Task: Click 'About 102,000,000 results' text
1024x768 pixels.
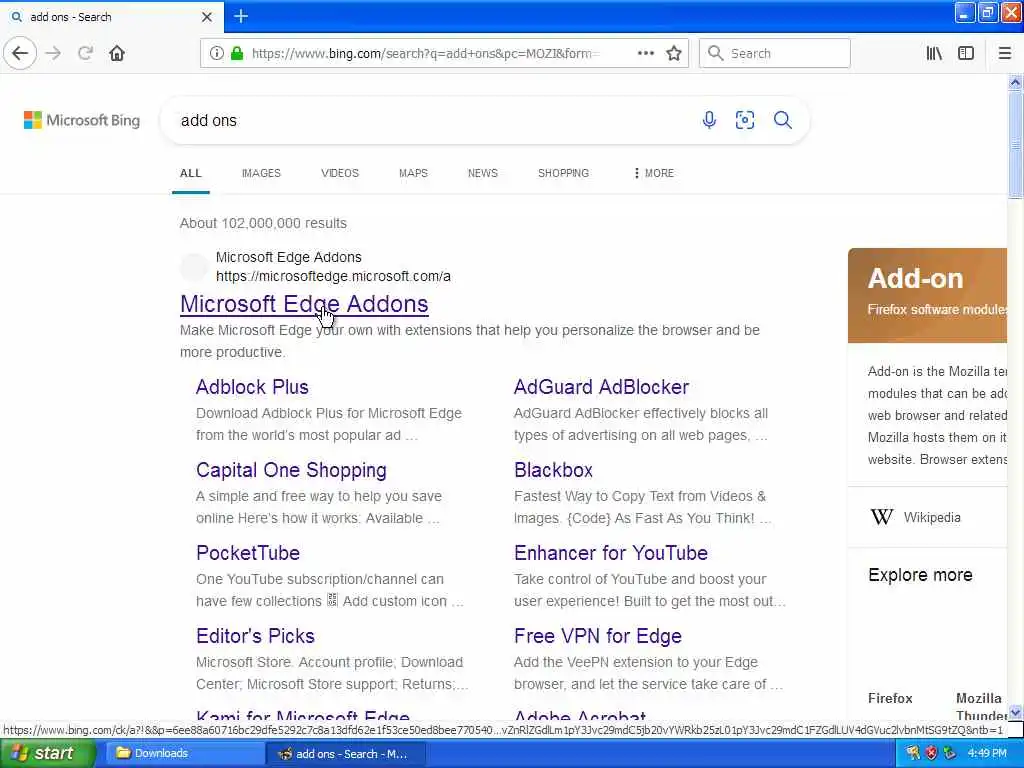Action: point(263,223)
